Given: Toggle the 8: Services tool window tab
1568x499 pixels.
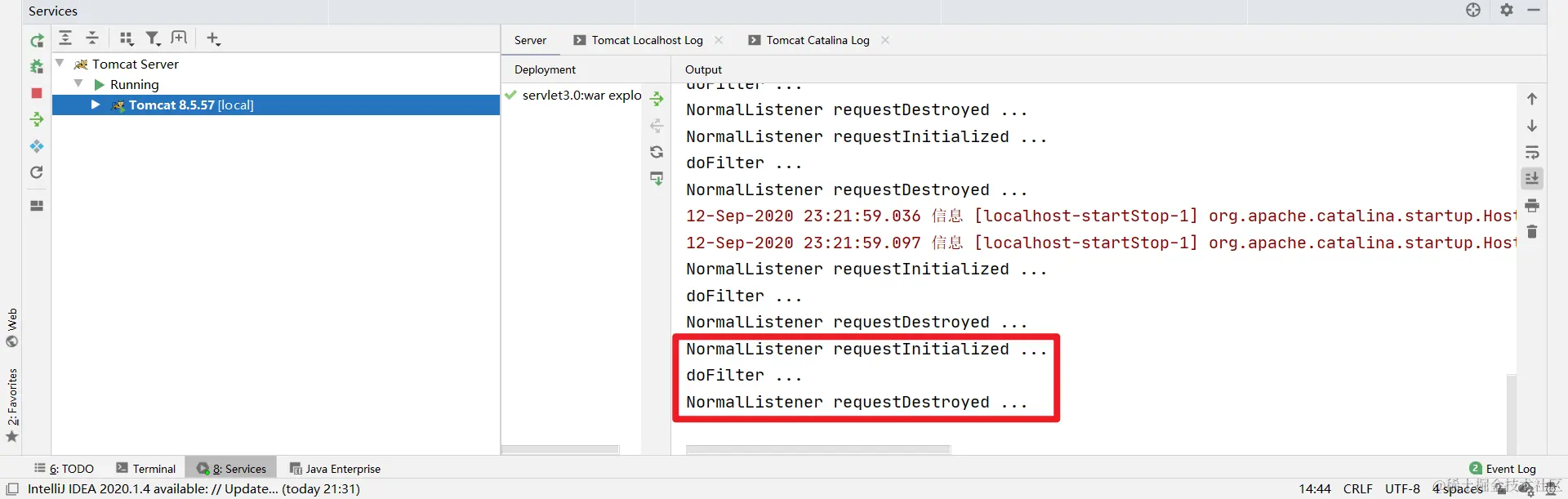Looking at the screenshot, I should [231, 469].
